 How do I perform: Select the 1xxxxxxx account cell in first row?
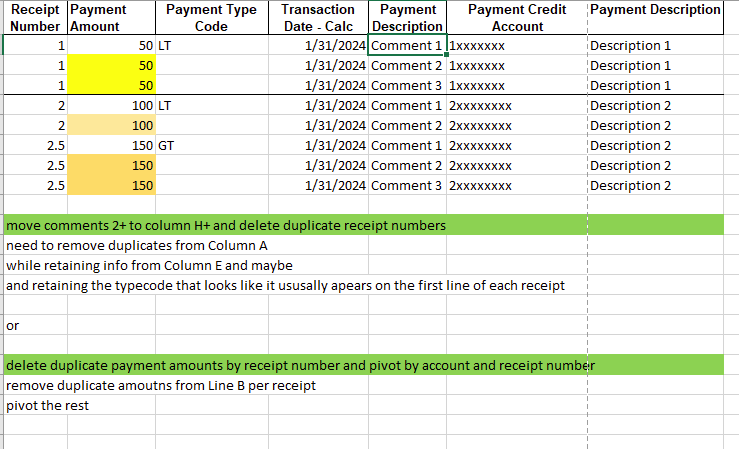517,46
